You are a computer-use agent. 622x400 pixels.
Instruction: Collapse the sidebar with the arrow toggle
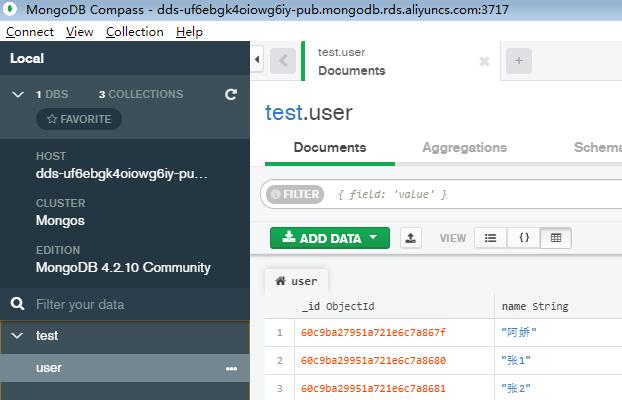[x=257, y=60]
